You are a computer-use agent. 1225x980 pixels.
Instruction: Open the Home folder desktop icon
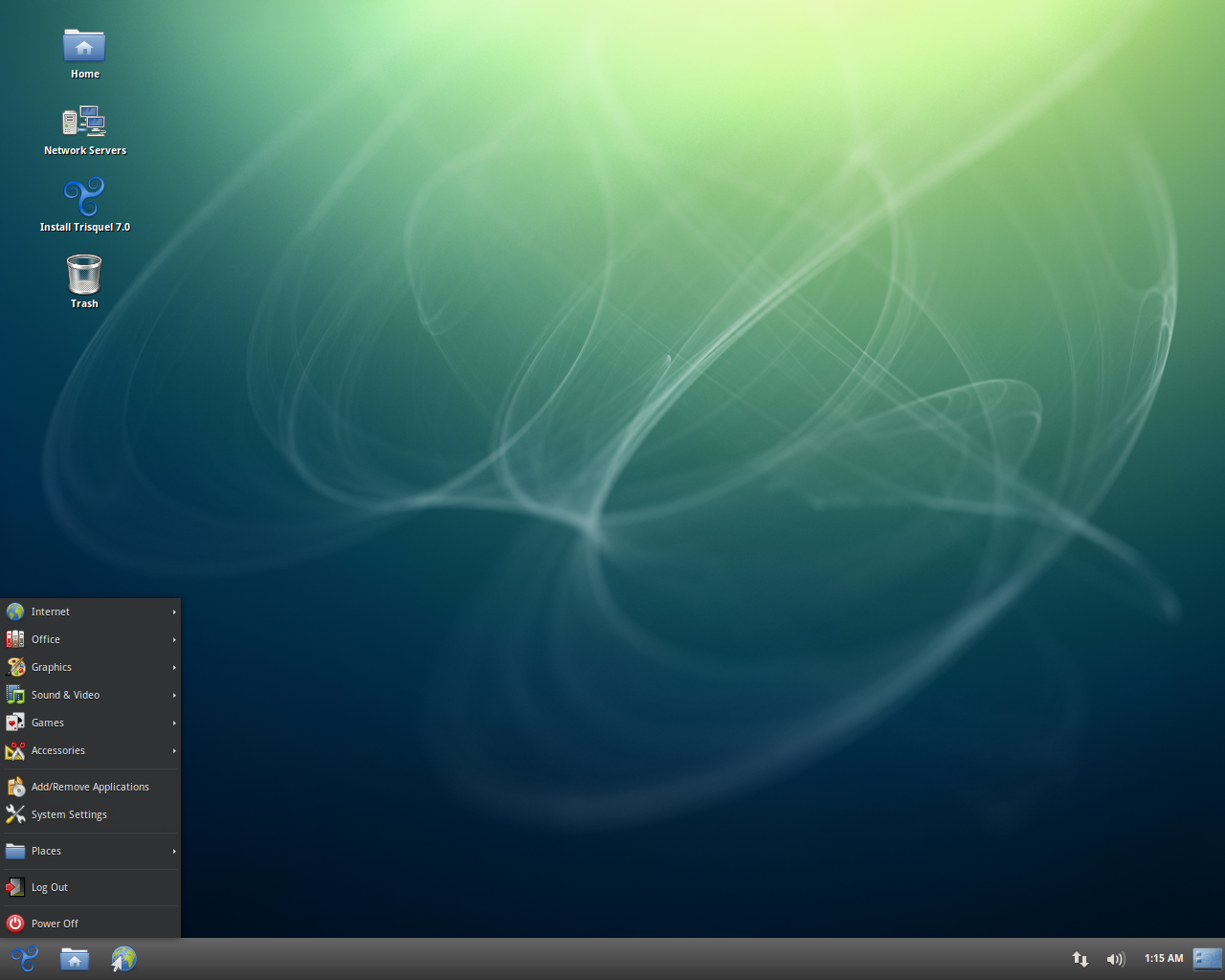[x=84, y=54]
